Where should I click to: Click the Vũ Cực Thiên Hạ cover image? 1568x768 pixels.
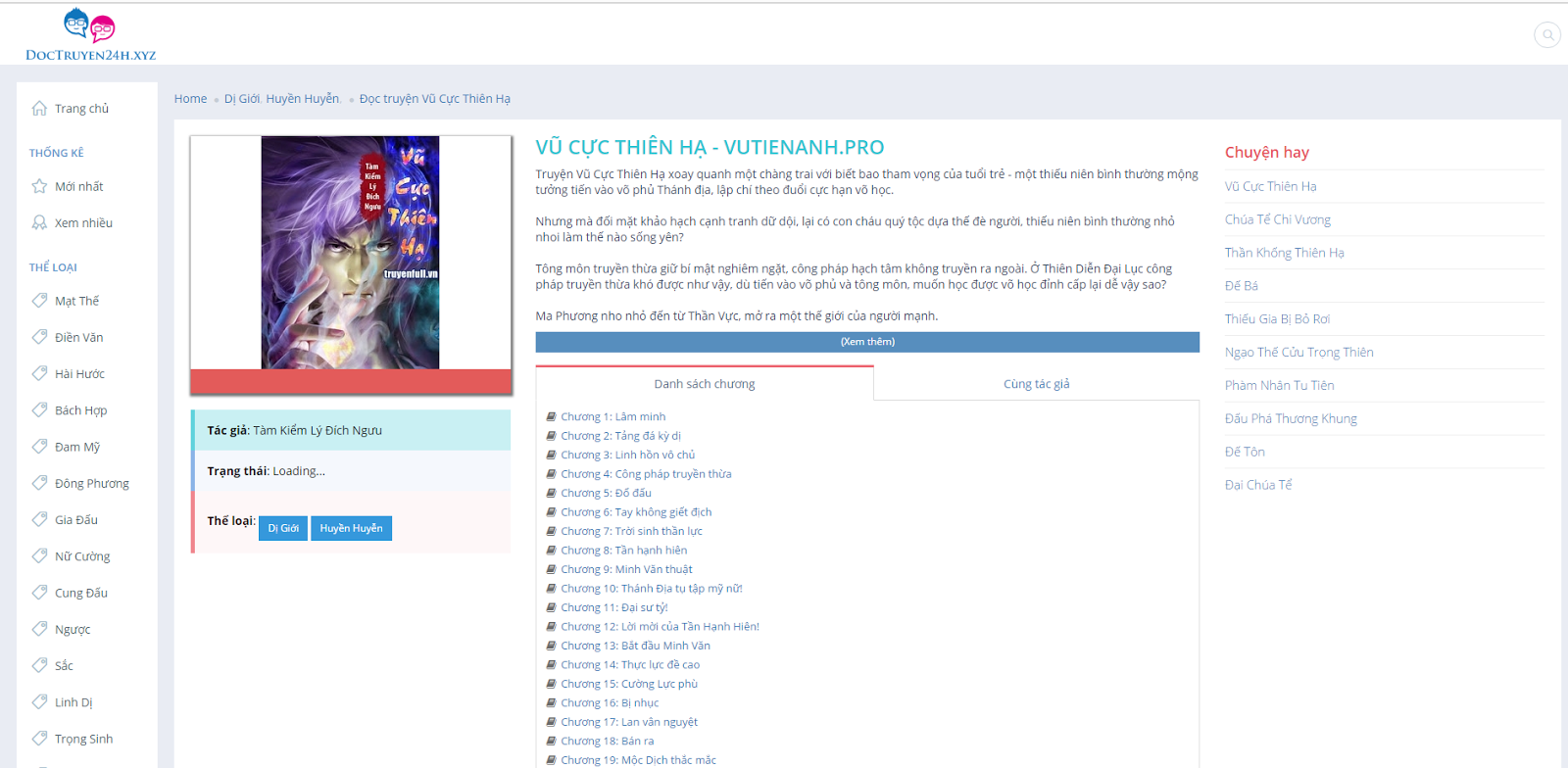coord(350,253)
